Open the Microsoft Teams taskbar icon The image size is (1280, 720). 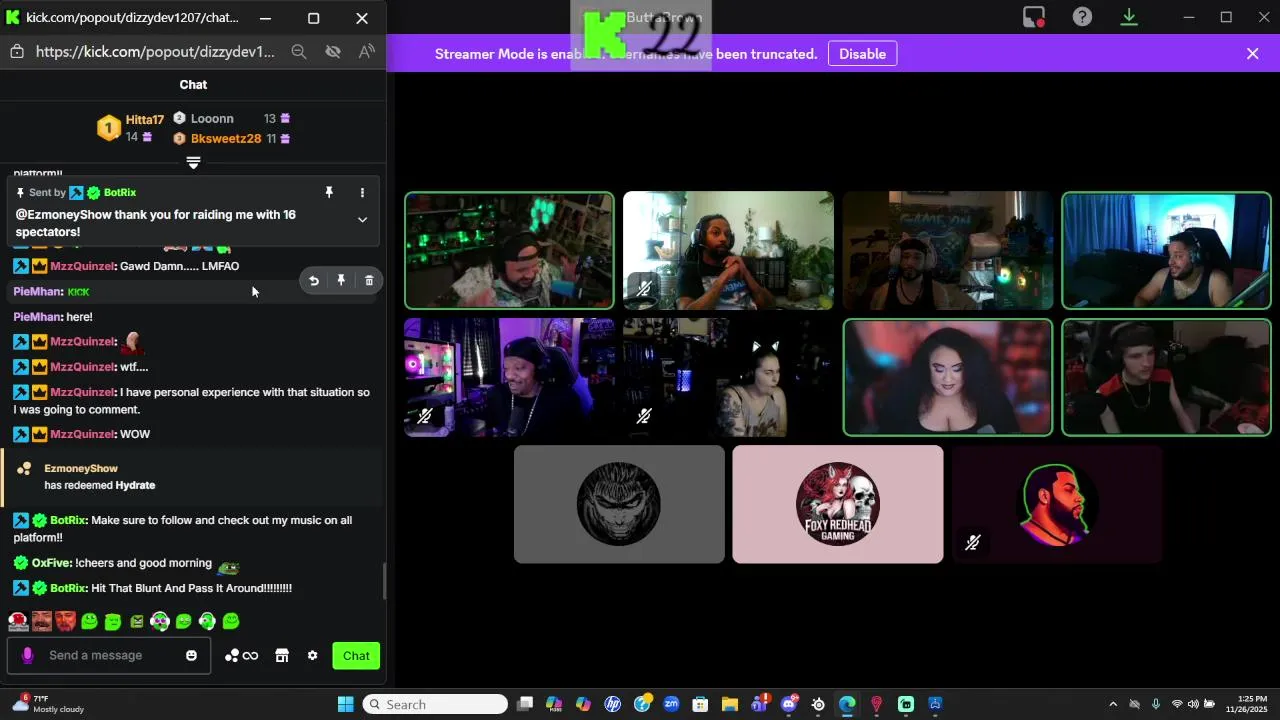(x=759, y=704)
